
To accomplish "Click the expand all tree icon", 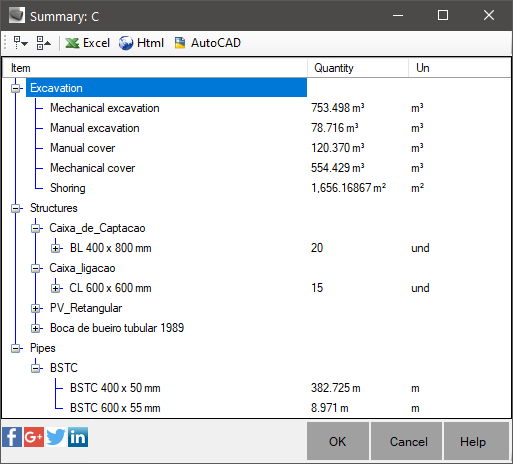I will pos(20,43).
